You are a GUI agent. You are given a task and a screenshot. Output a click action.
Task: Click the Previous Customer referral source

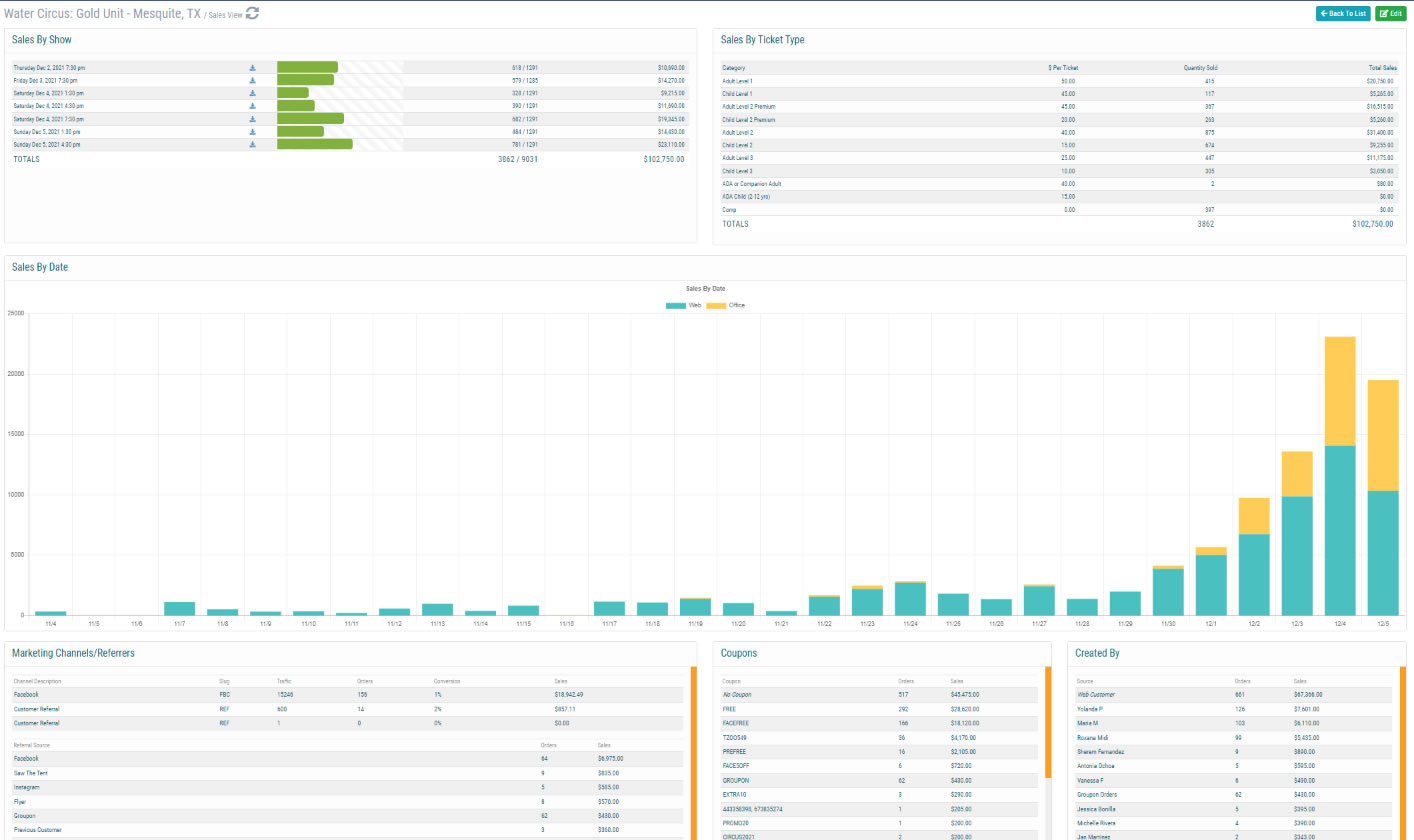37,830
